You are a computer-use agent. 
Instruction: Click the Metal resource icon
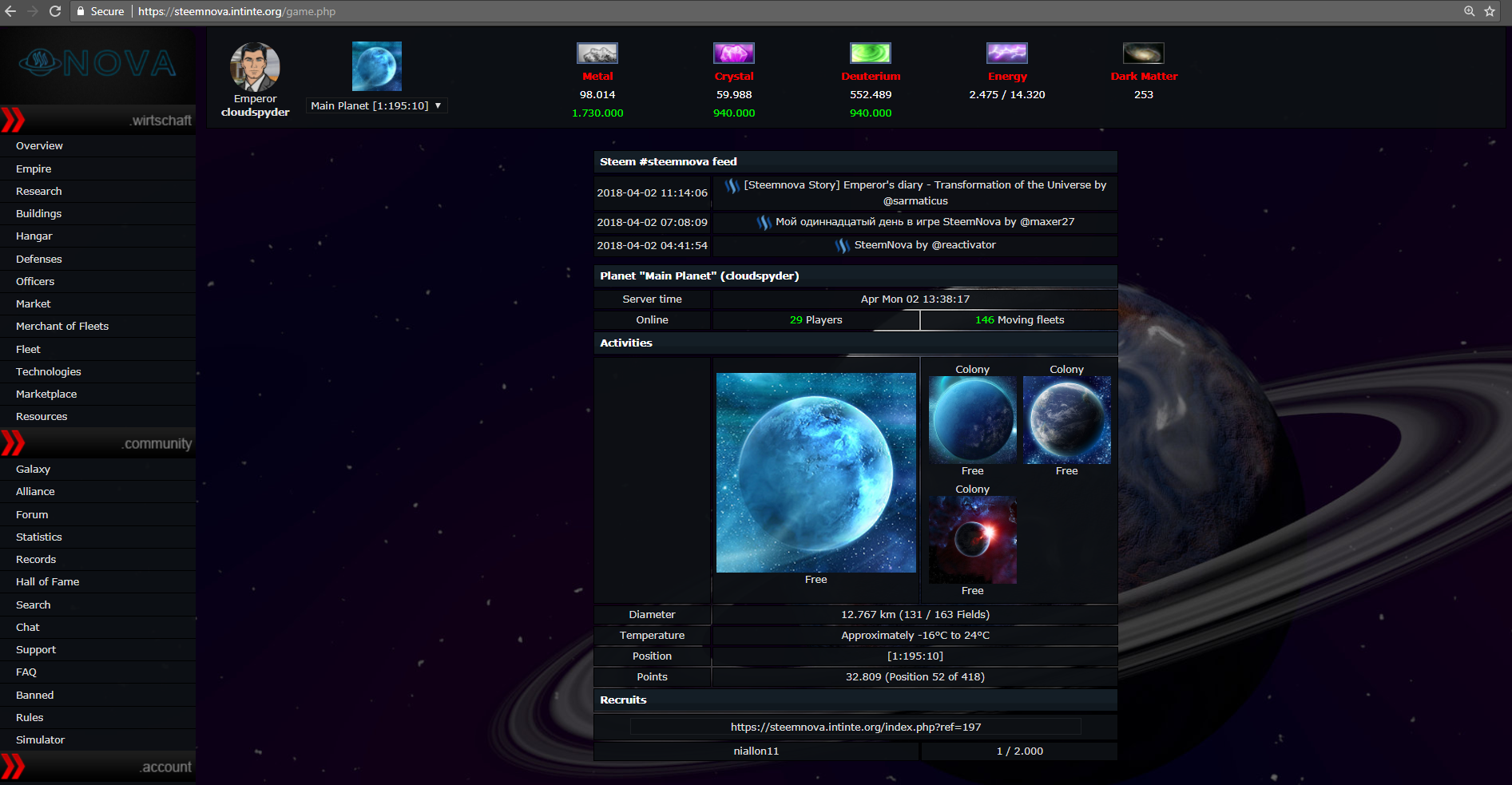coord(597,54)
